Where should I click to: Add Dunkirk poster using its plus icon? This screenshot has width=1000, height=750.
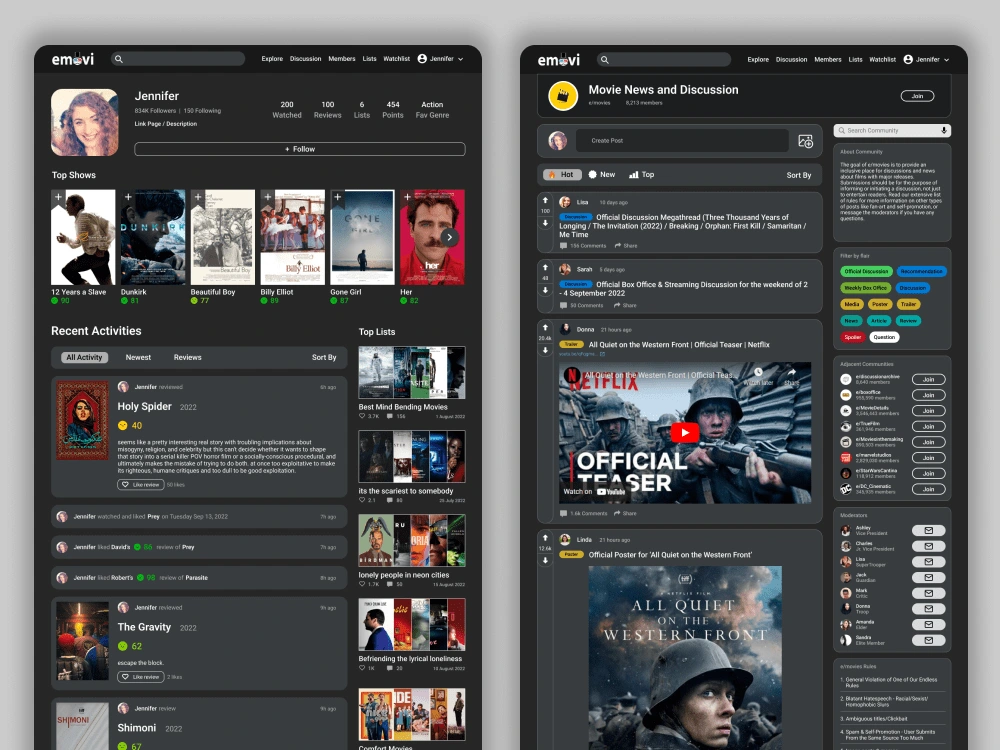coord(128,197)
